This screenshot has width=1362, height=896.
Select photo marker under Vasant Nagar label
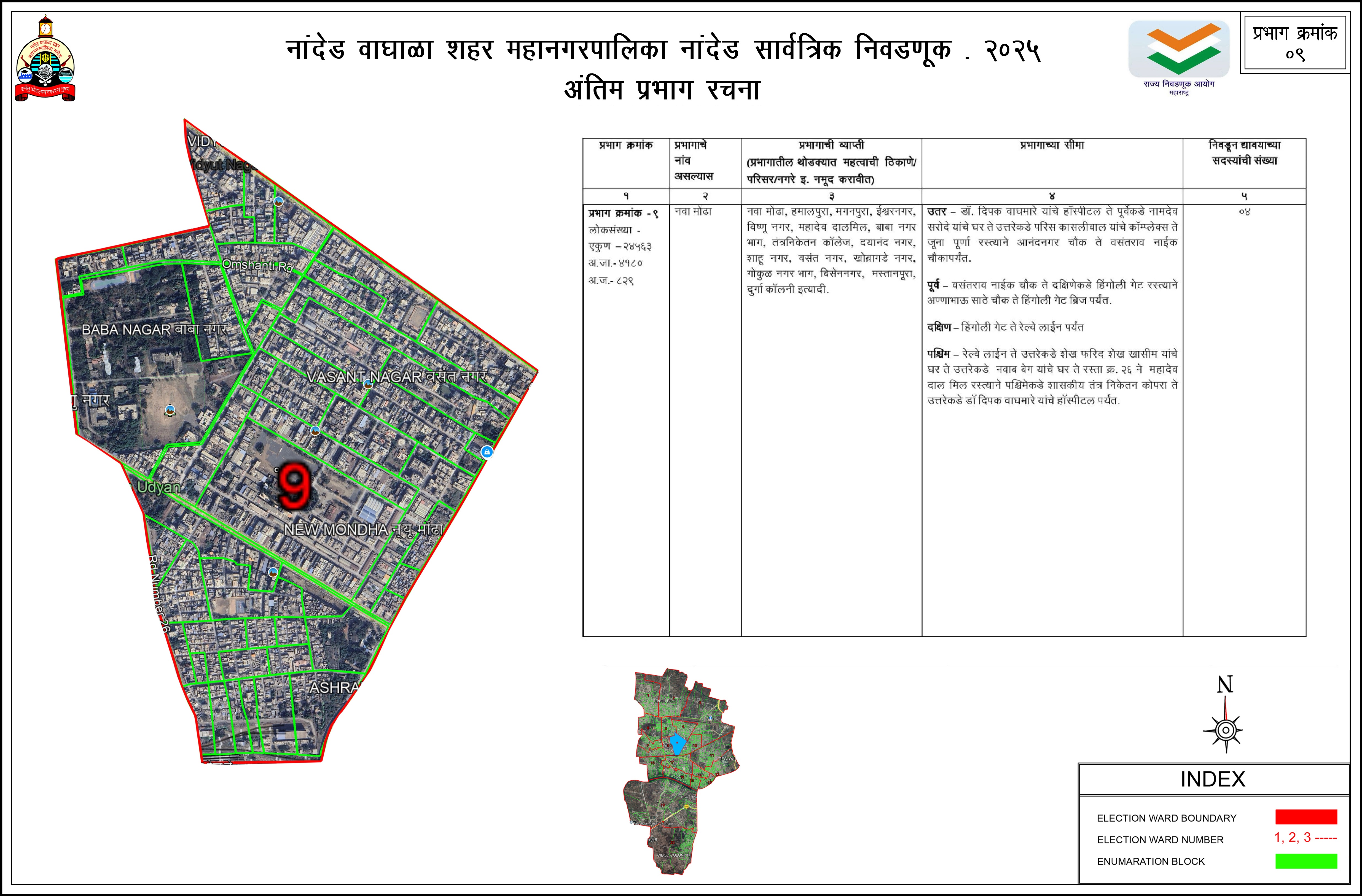369,384
